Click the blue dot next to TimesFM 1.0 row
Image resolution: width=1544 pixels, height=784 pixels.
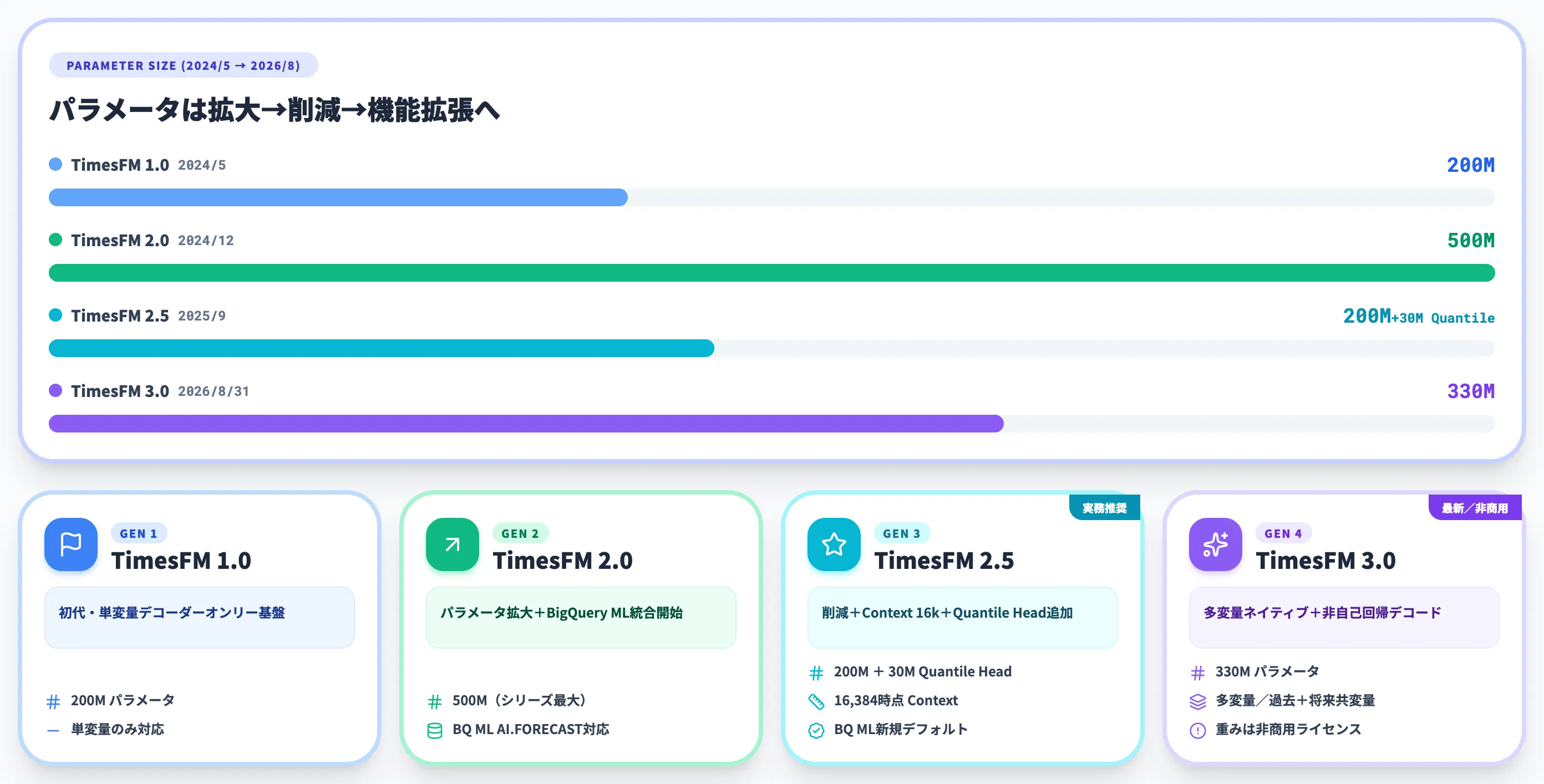pos(55,164)
